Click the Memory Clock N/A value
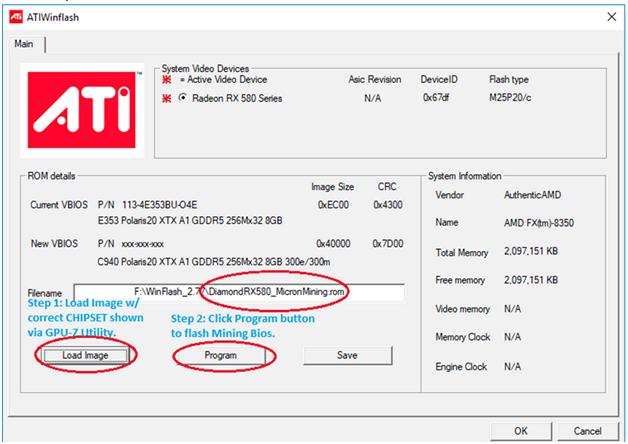The image size is (628, 444). 512,337
